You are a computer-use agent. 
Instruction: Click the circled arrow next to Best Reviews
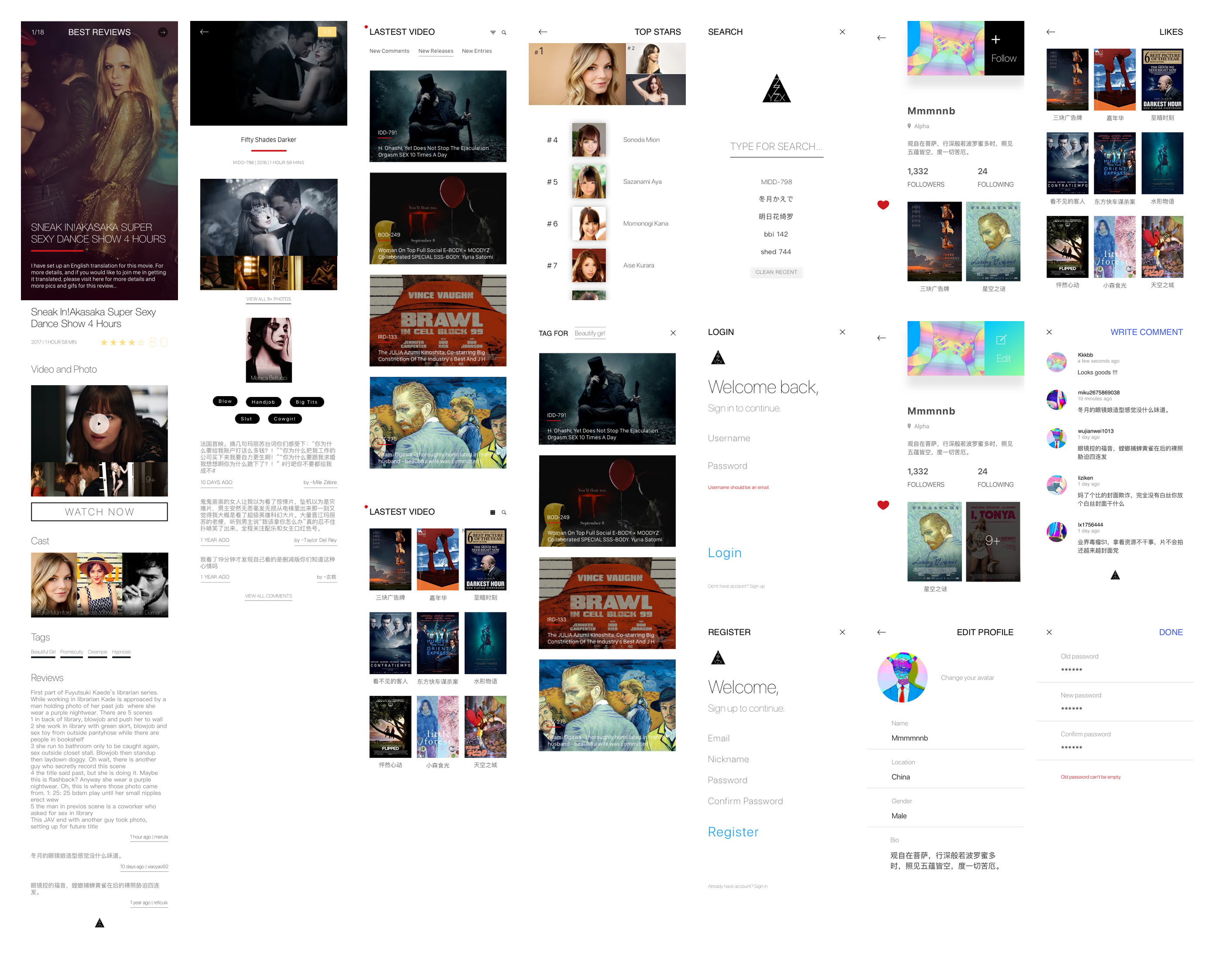(163, 32)
